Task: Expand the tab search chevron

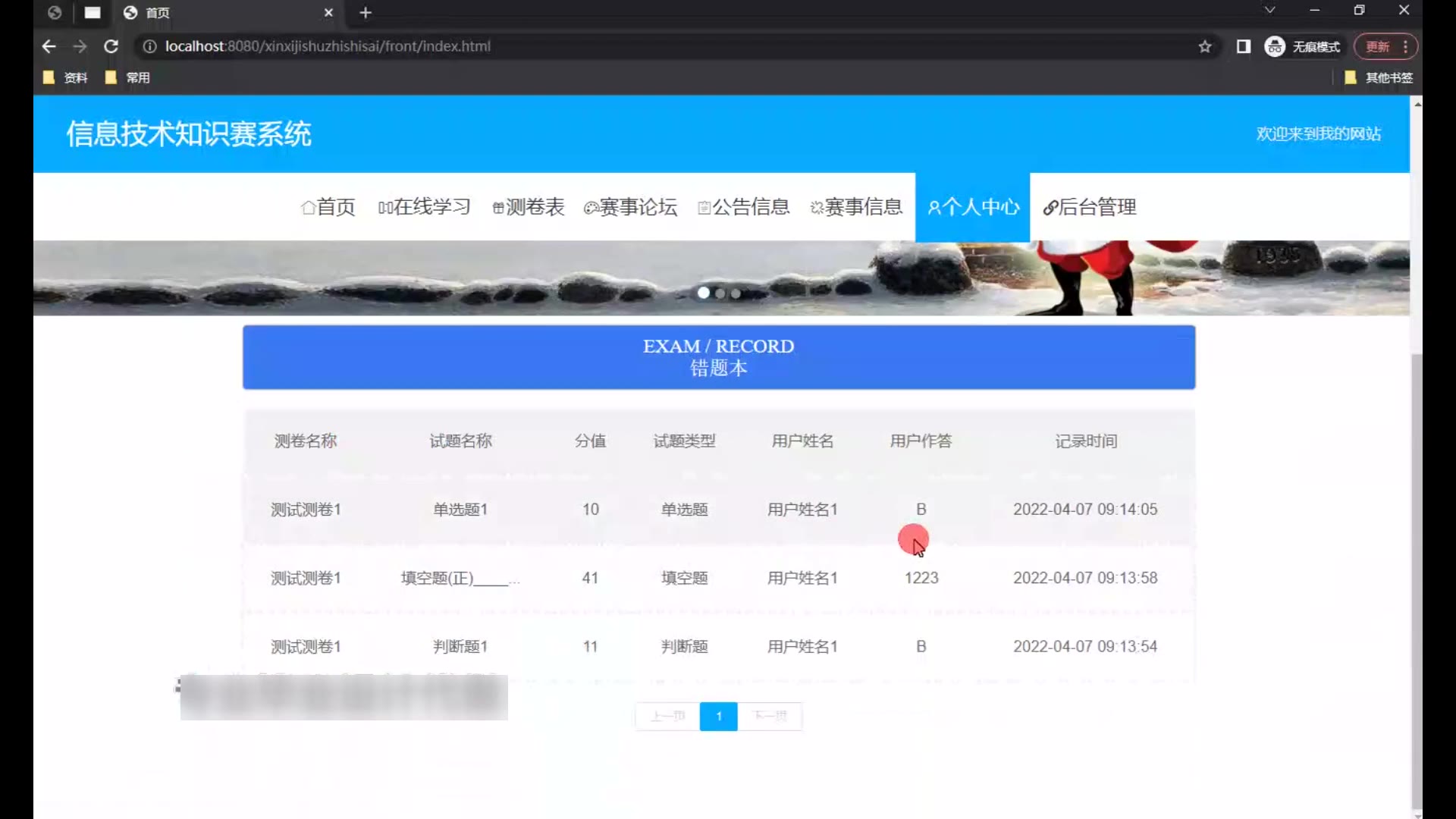Action: pyautogui.click(x=1269, y=10)
